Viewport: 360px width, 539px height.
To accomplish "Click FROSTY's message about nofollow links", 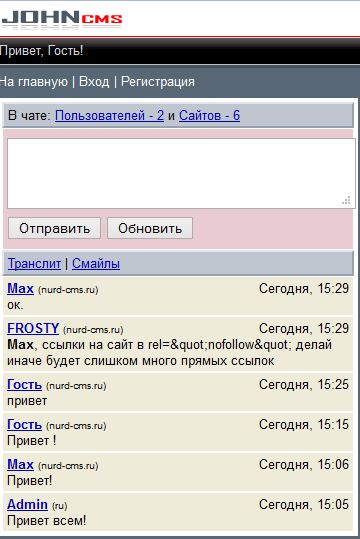I will coord(170,353).
